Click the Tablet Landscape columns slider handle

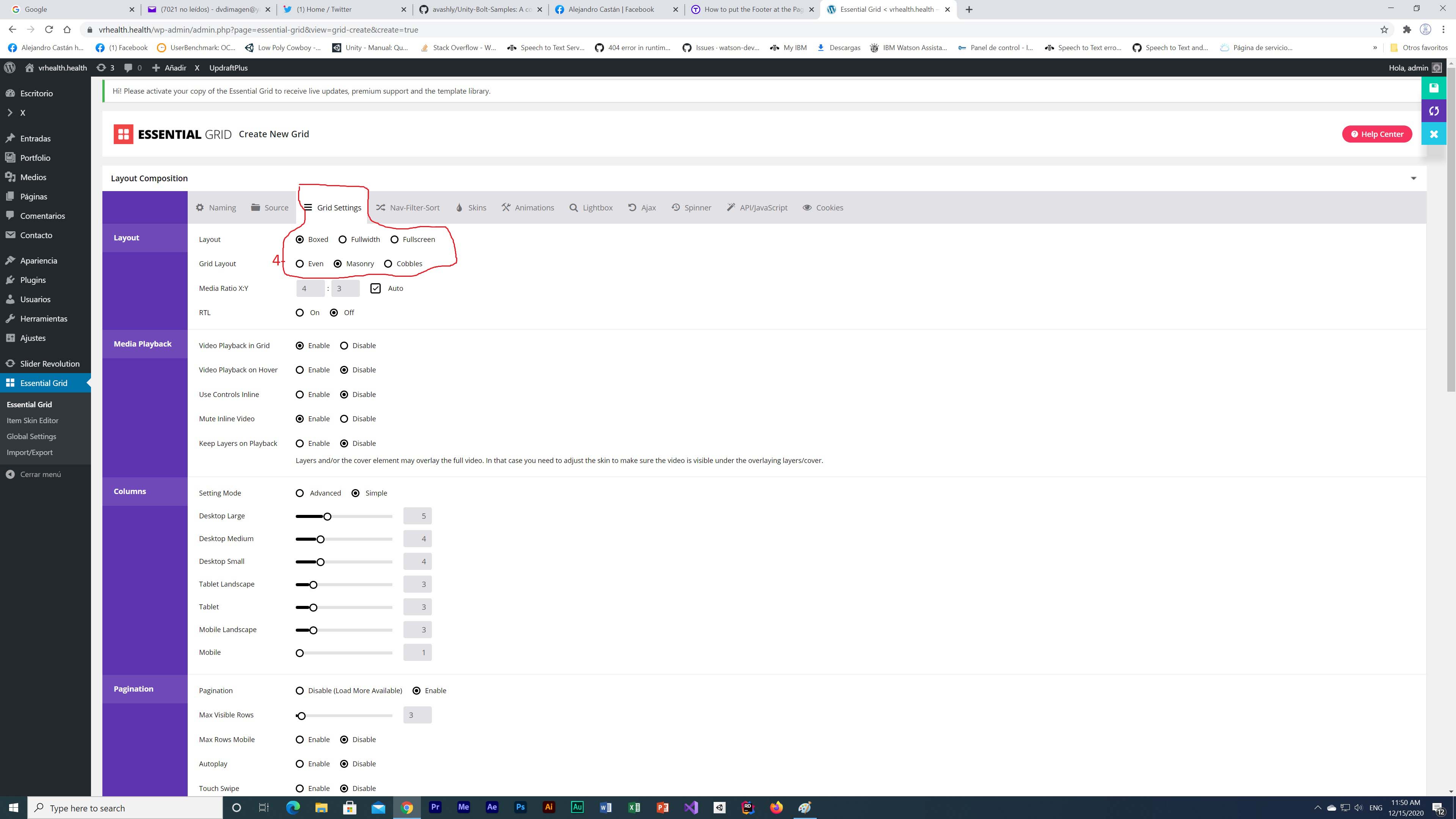313,585
